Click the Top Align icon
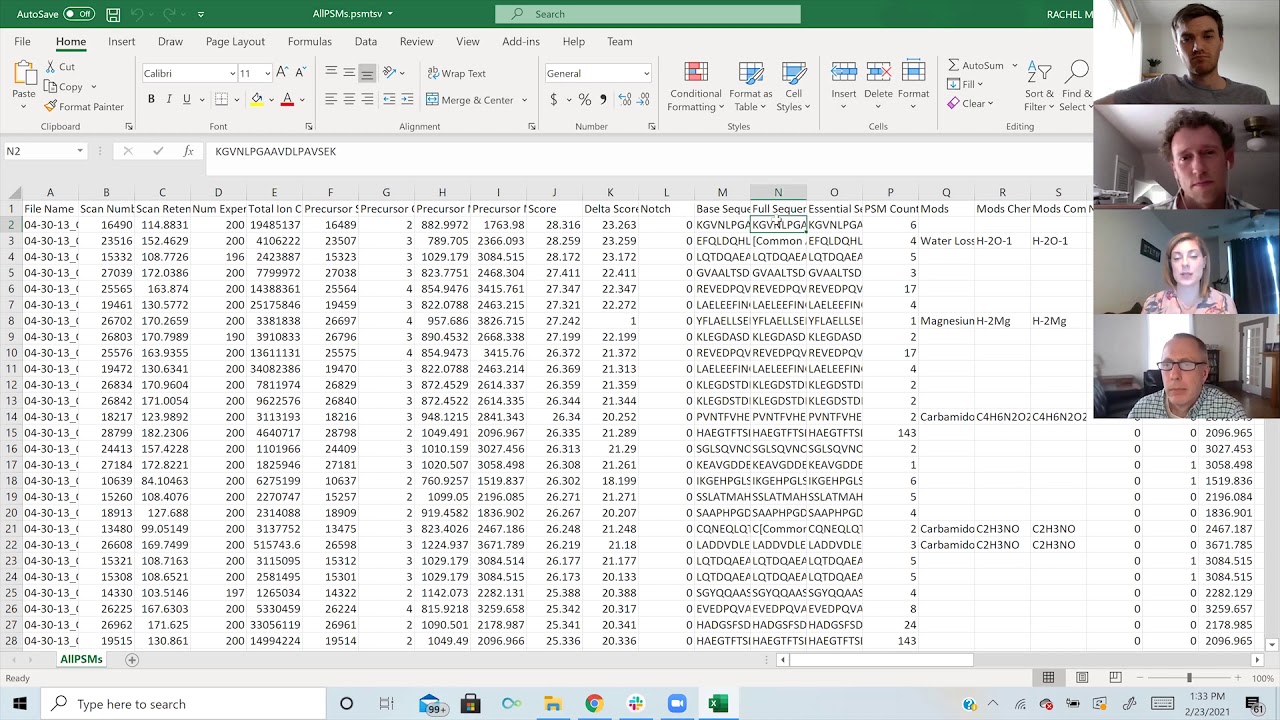The height and width of the screenshot is (720, 1280). click(x=331, y=72)
